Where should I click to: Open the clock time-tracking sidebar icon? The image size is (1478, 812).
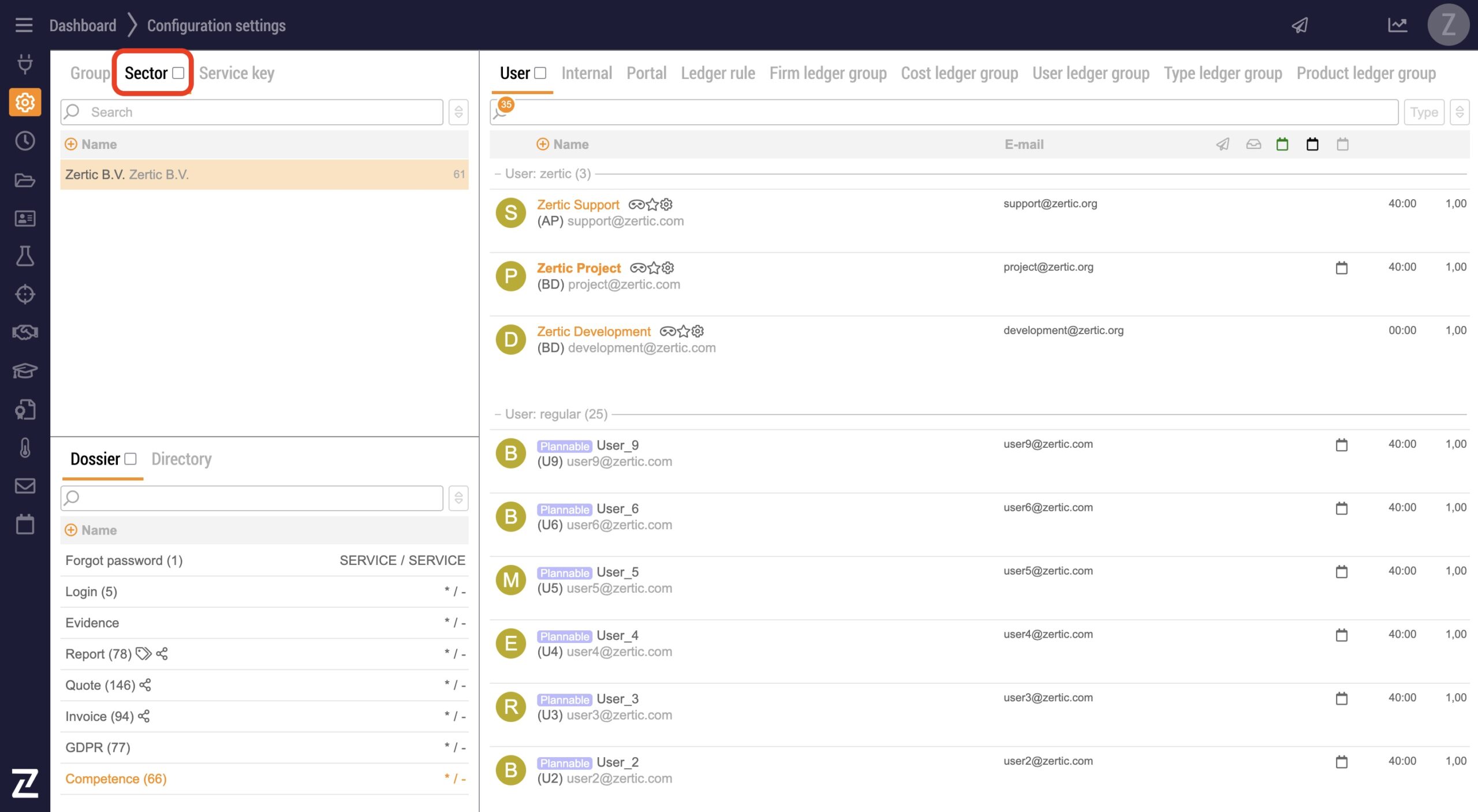pos(25,141)
